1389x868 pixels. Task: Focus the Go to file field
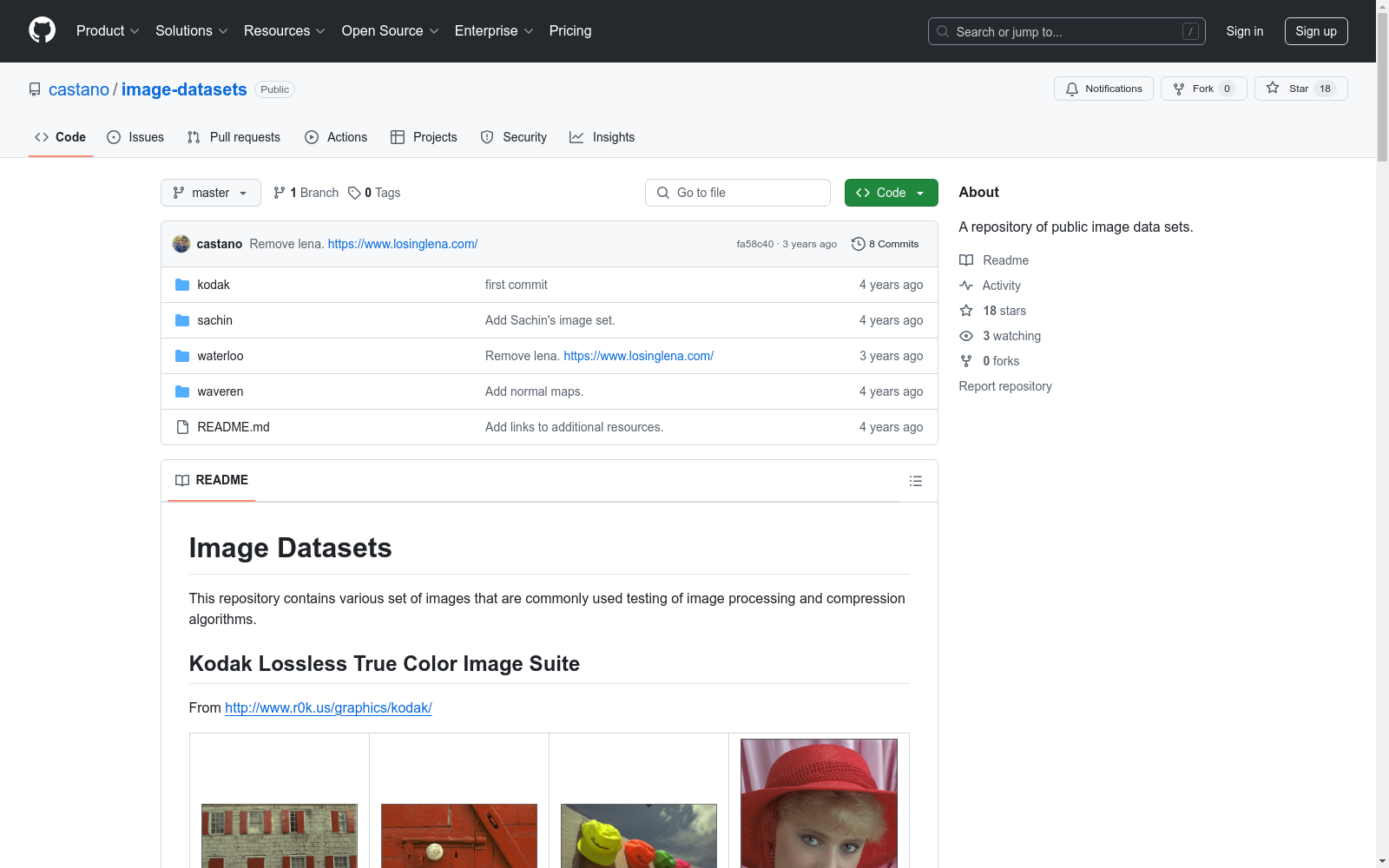coord(738,193)
